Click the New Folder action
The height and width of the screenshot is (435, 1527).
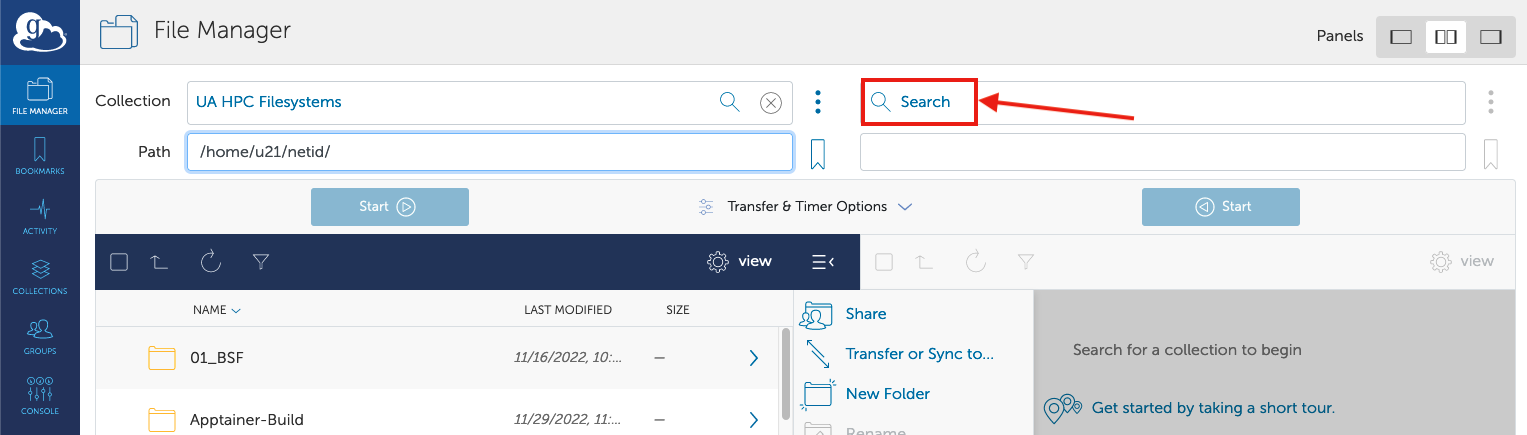tap(866, 394)
